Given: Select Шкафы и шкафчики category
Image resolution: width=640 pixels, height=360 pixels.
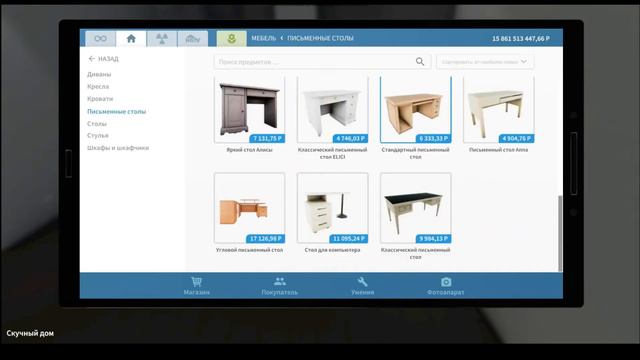Looking at the screenshot, I should point(118,148).
